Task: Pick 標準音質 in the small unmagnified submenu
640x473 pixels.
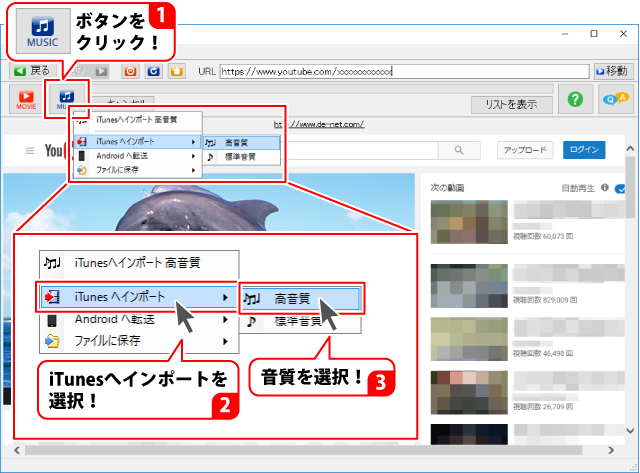Action: (x=242, y=157)
